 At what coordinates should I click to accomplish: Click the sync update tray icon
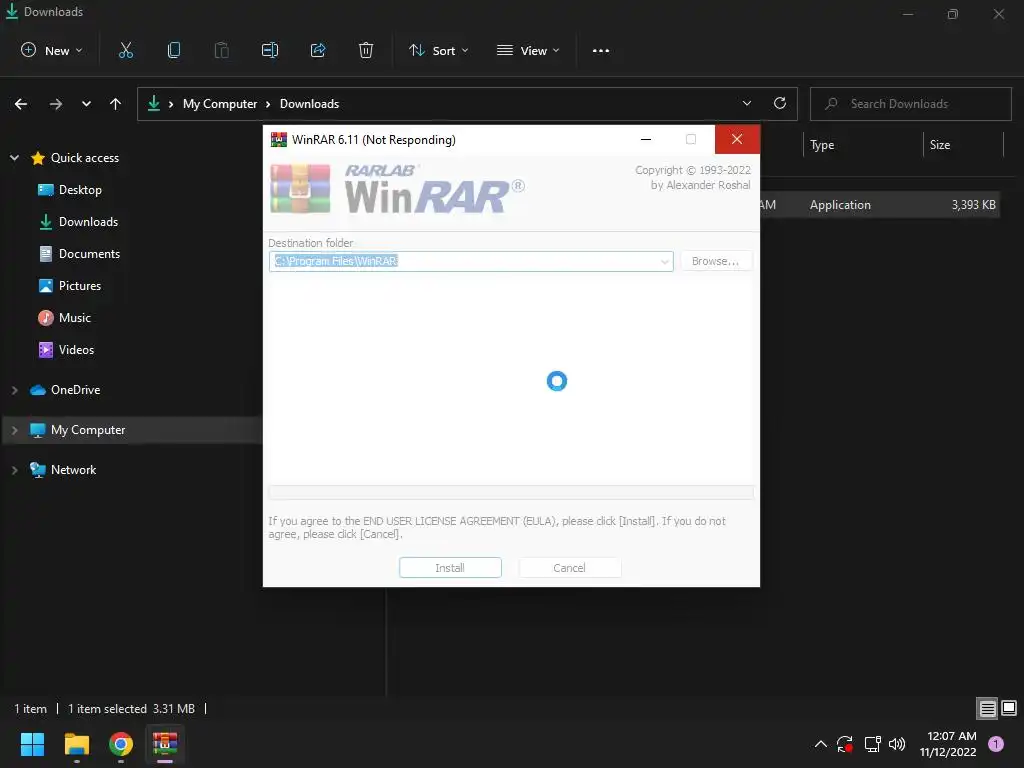pos(845,744)
